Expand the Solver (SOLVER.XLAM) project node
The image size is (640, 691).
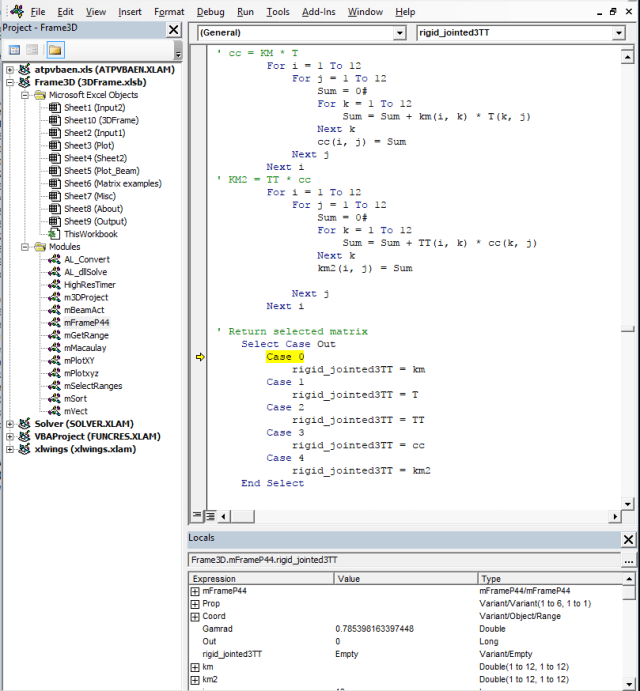tap(10, 424)
